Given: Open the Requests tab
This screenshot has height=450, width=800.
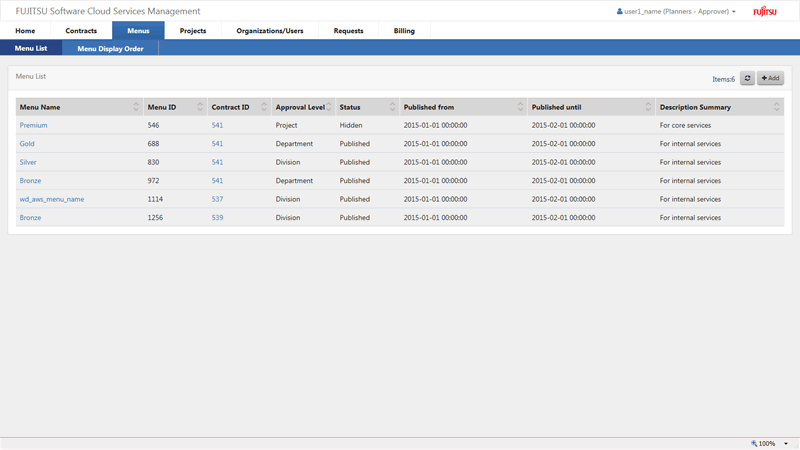Looking at the screenshot, I should pos(348,31).
